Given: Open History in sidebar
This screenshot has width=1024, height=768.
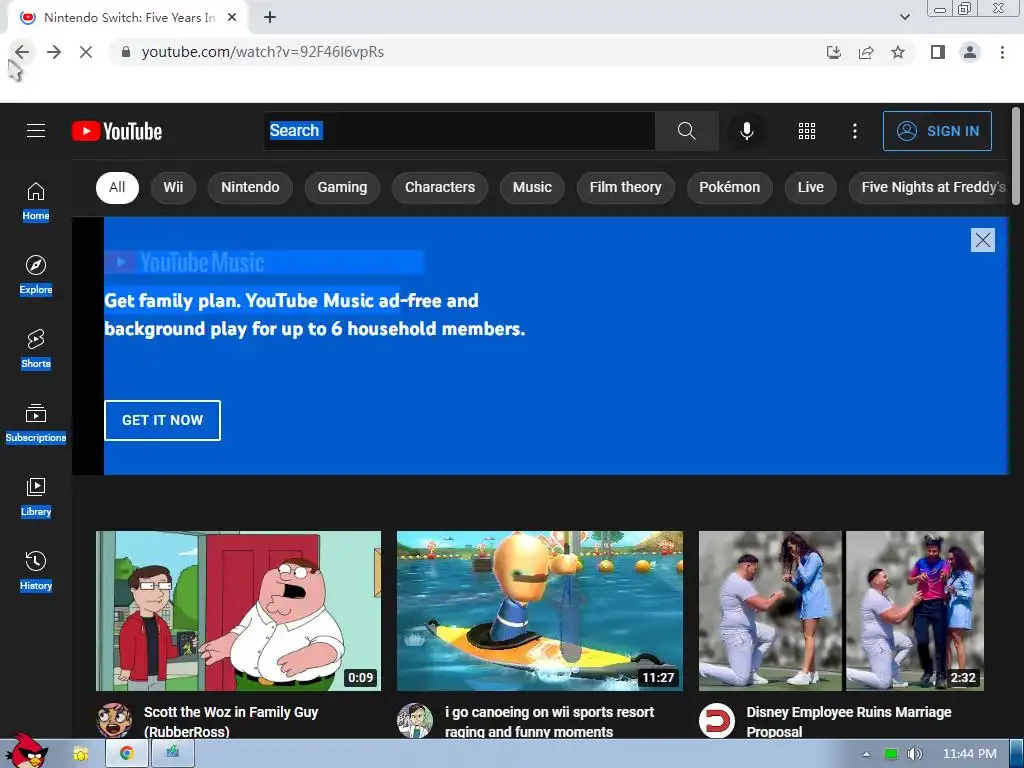Looking at the screenshot, I should point(36,571).
